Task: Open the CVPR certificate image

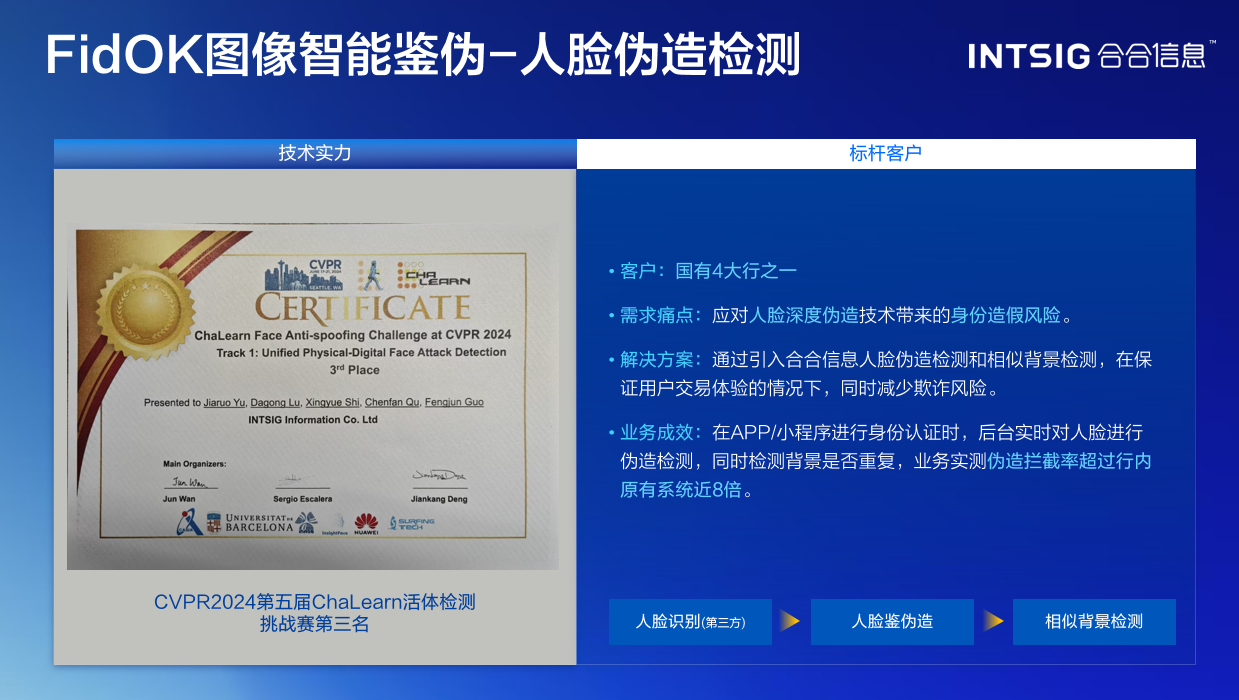Action: tap(313, 397)
